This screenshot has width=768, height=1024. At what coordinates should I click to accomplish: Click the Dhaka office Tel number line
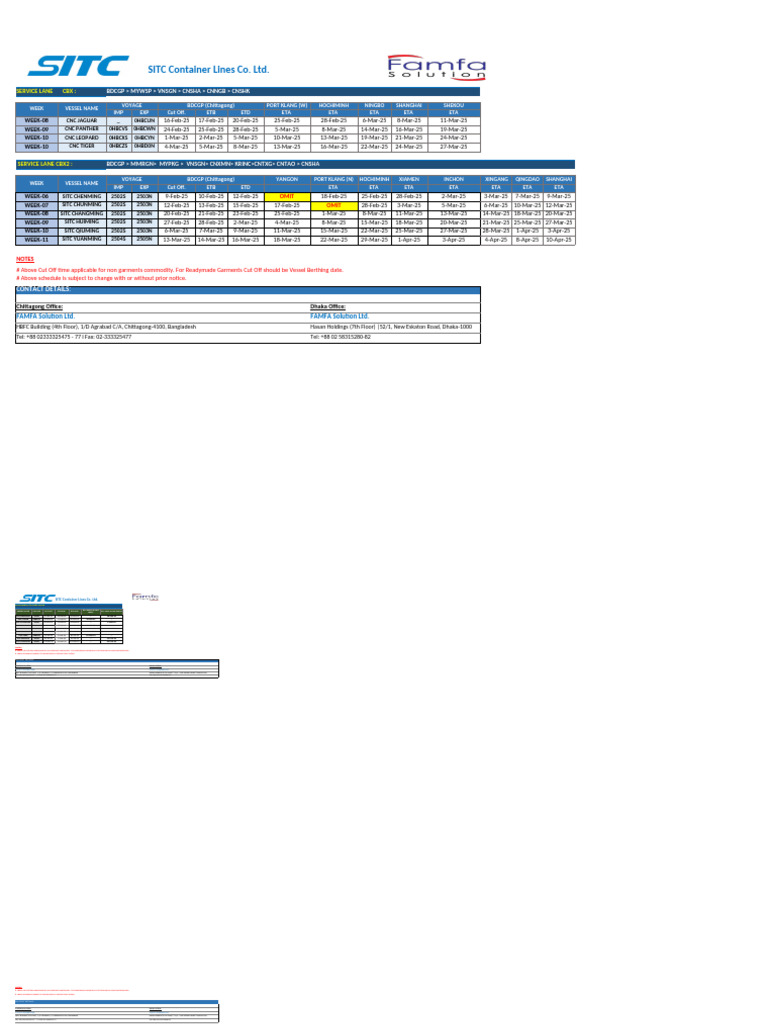pyautogui.click(x=340, y=337)
